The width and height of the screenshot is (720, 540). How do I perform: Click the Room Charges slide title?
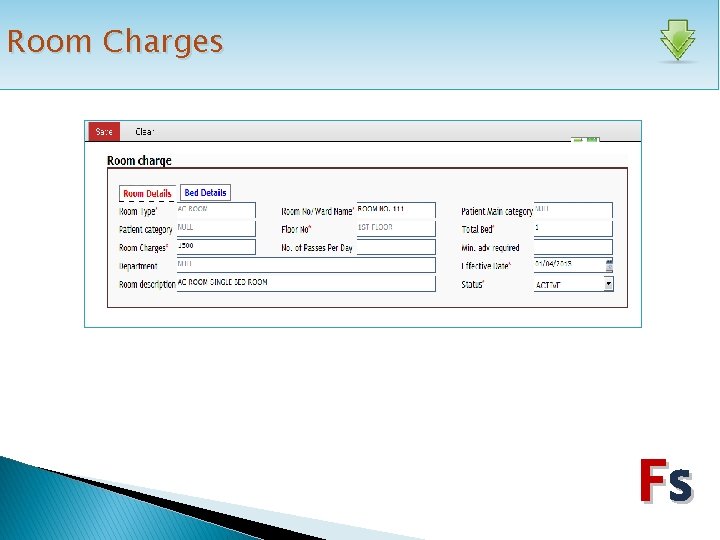tap(115, 41)
